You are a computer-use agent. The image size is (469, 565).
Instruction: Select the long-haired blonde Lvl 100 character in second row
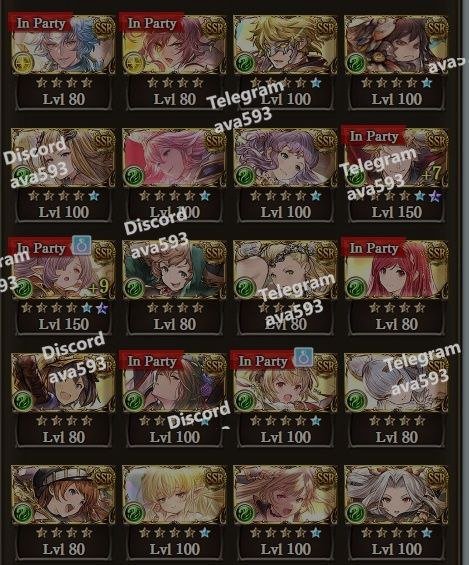pos(63,158)
